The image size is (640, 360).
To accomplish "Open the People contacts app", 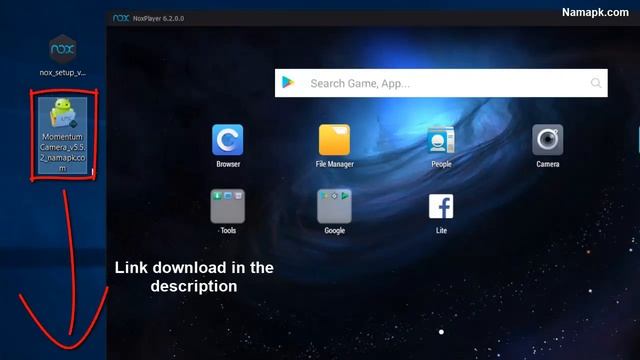I will point(441,140).
